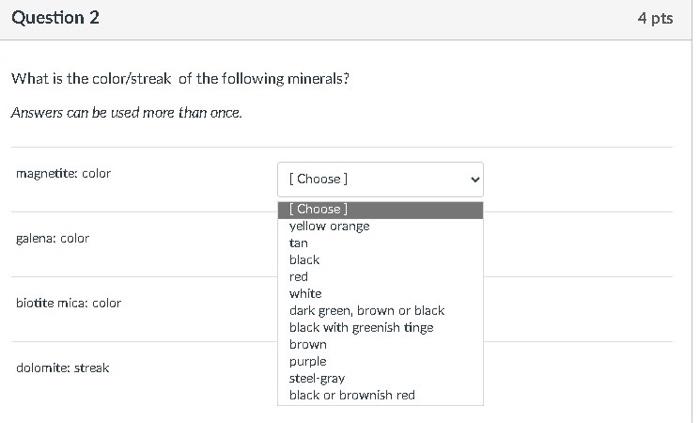700x423 pixels.
Task: Choose the 'steel-gray' option
Action: pos(317,379)
